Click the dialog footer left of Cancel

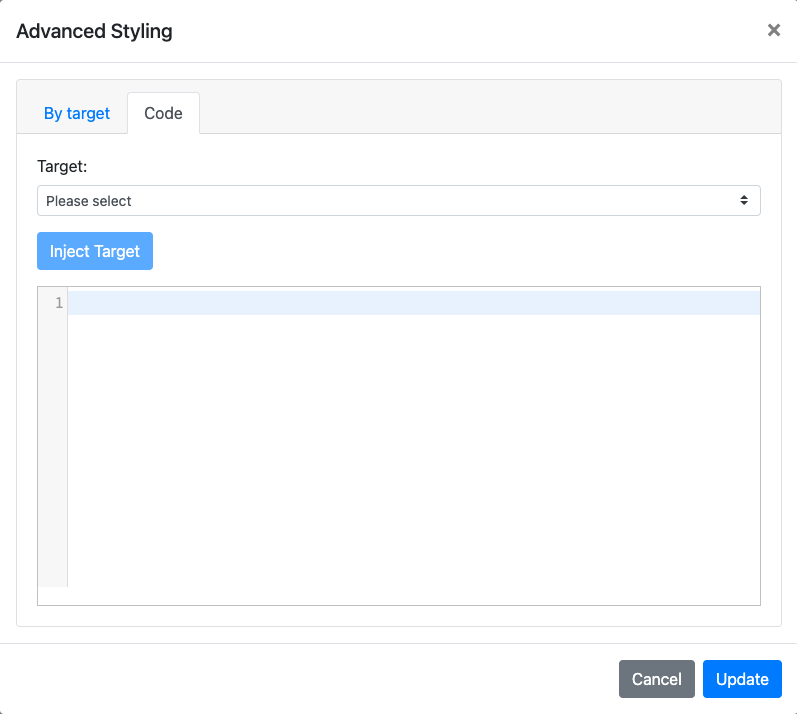click(x=300, y=679)
